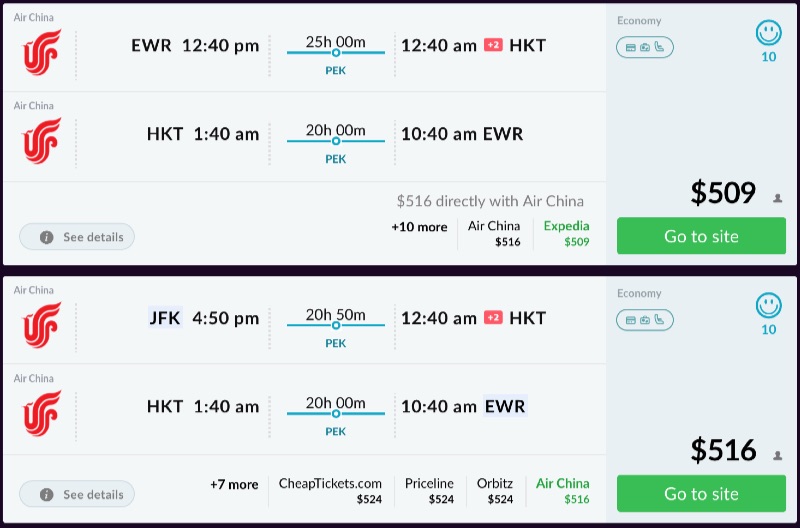Viewport: 800px width, 528px height.
Task: Expand See details for $509 itinerary
Action: point(77,237)
